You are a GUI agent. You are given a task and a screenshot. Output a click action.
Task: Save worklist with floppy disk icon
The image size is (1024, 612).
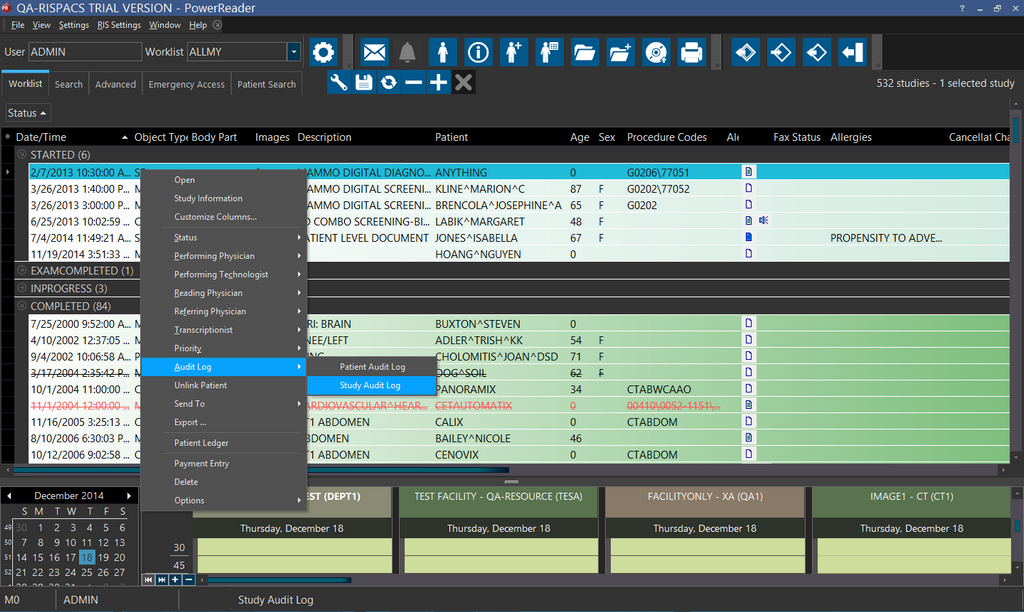[364, 83]
